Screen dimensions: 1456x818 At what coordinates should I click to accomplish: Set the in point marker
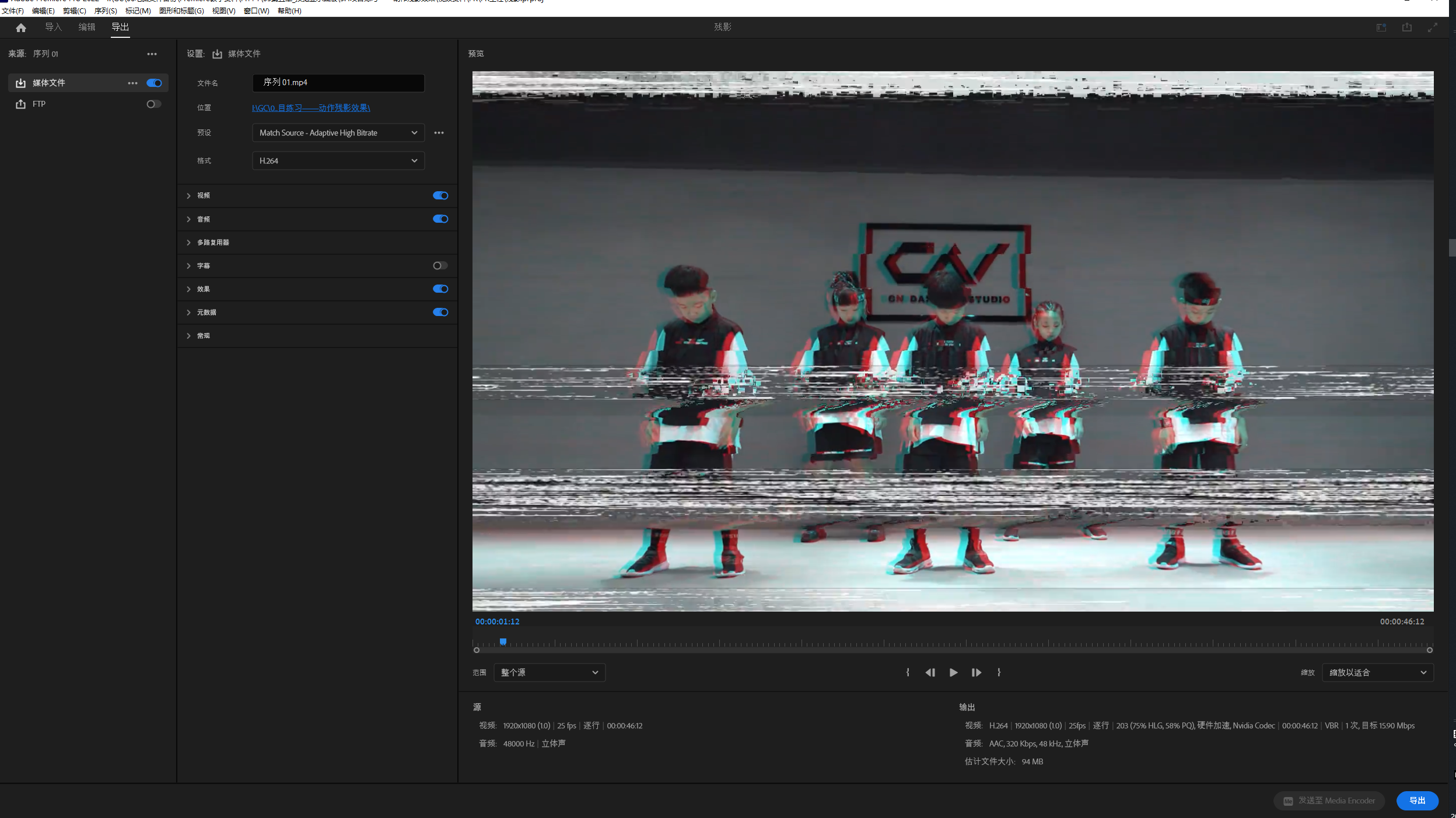pyautogui.click(x=908, y=672)
